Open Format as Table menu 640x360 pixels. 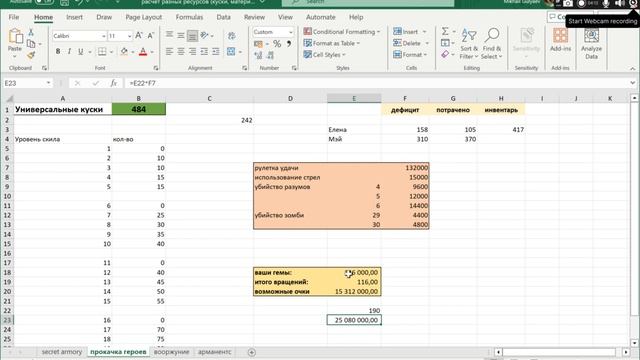332,43
